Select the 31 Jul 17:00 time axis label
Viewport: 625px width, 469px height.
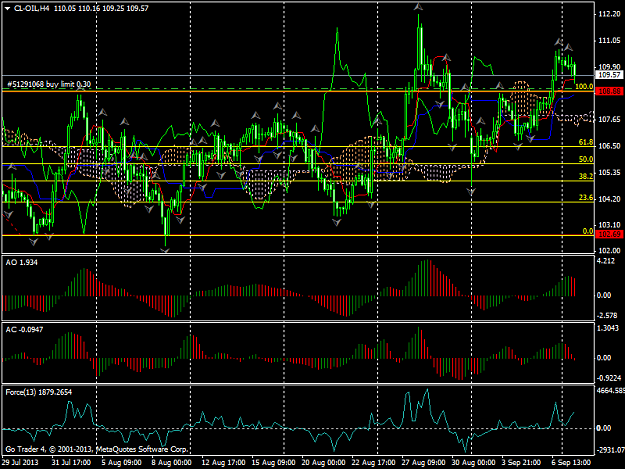(71, 462)
